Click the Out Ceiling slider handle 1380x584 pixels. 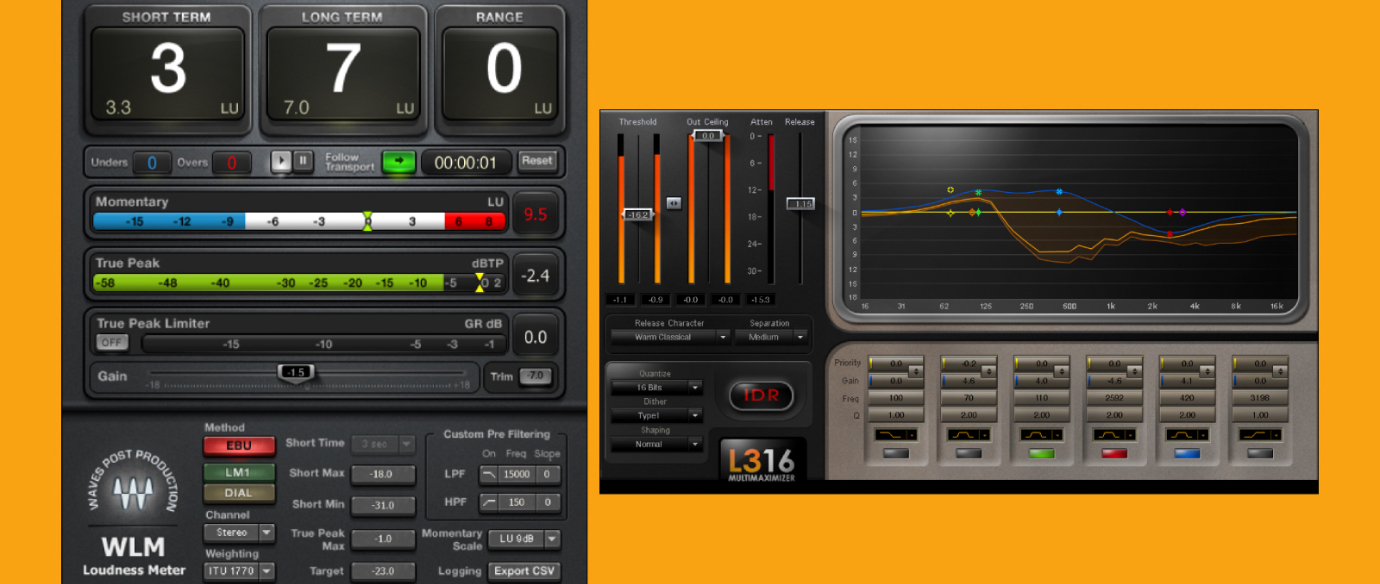tap(708, 135)
